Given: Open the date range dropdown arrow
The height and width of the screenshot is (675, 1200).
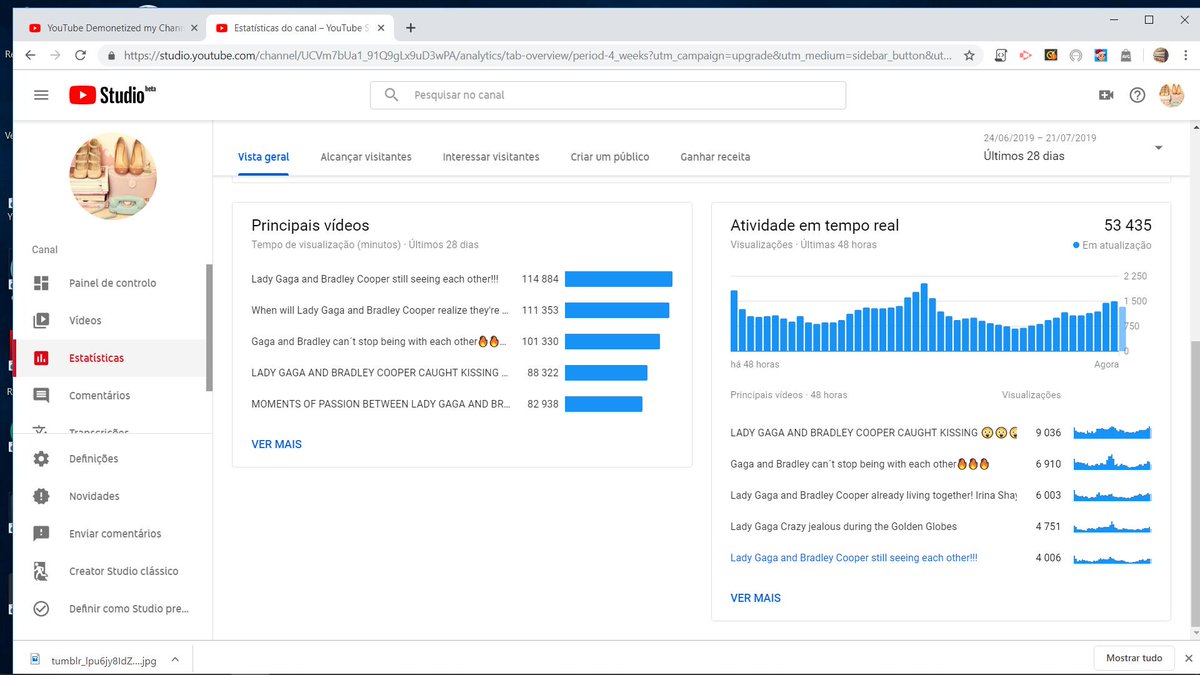Looking at the screenshot, I should (1158, 148).
